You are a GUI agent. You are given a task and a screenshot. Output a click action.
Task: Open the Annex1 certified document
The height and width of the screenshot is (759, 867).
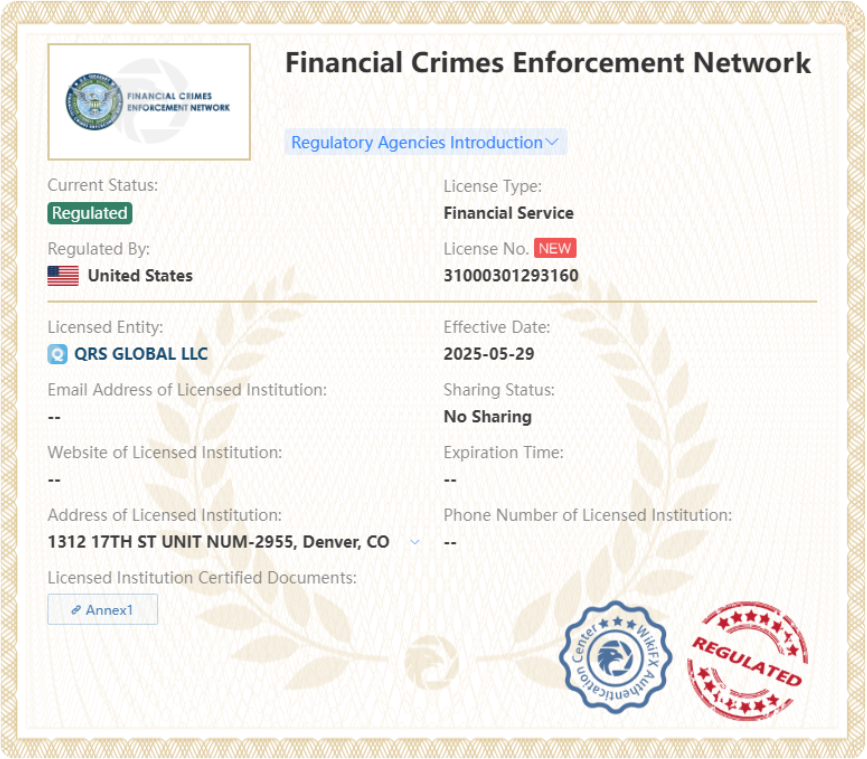(103, 609)
